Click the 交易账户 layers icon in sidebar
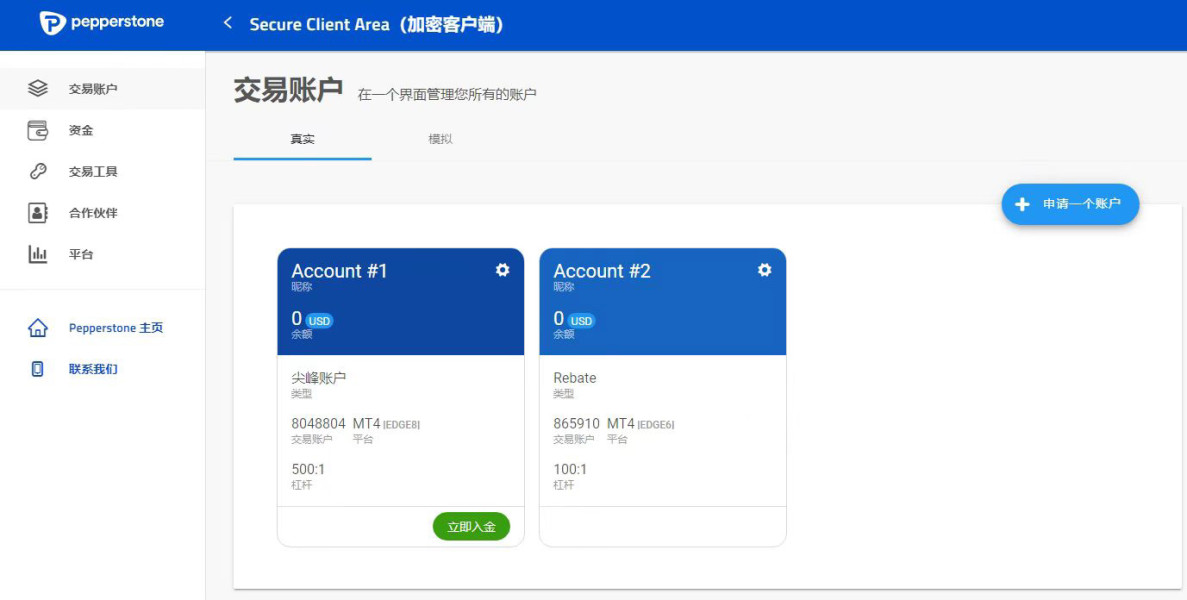 [37, 89]
